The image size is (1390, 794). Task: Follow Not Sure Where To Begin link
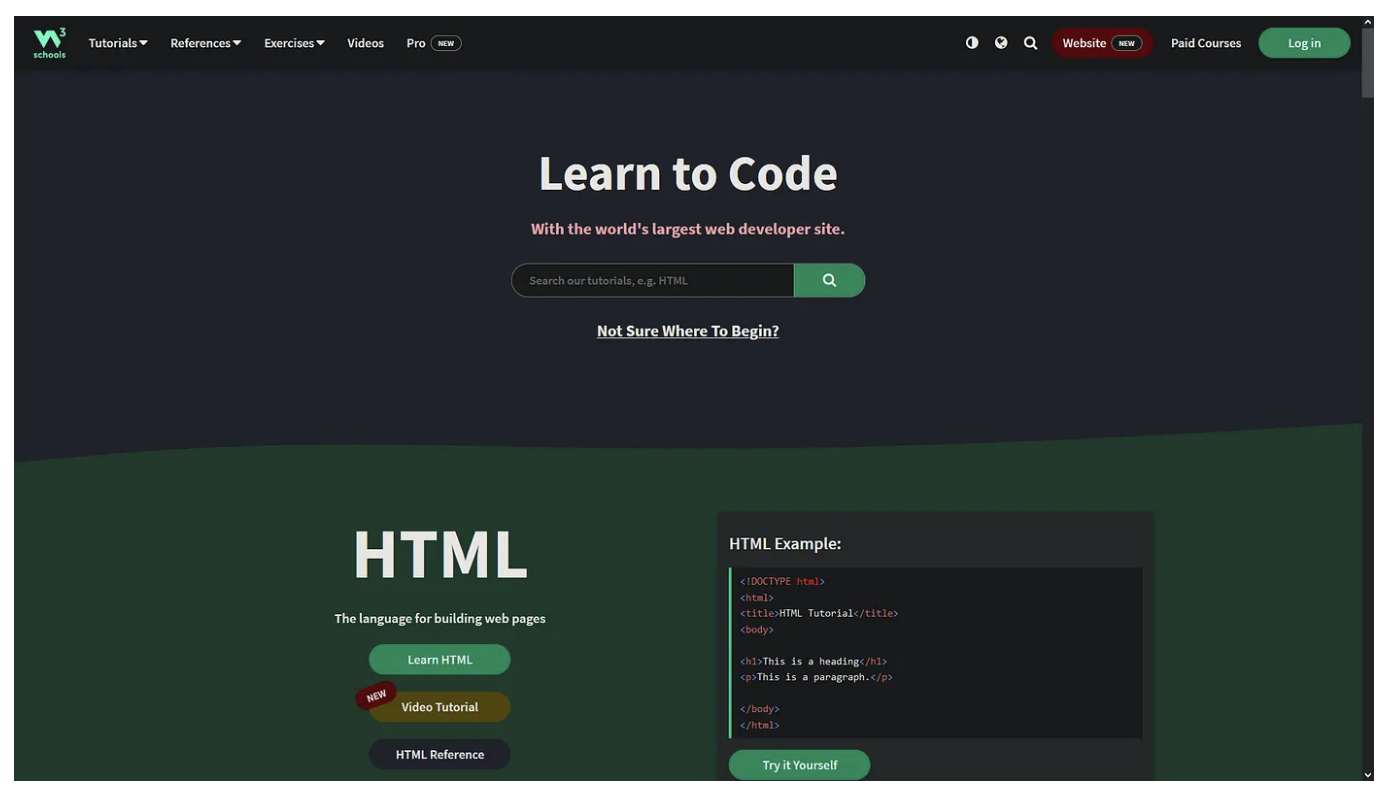tap(688, 331)
